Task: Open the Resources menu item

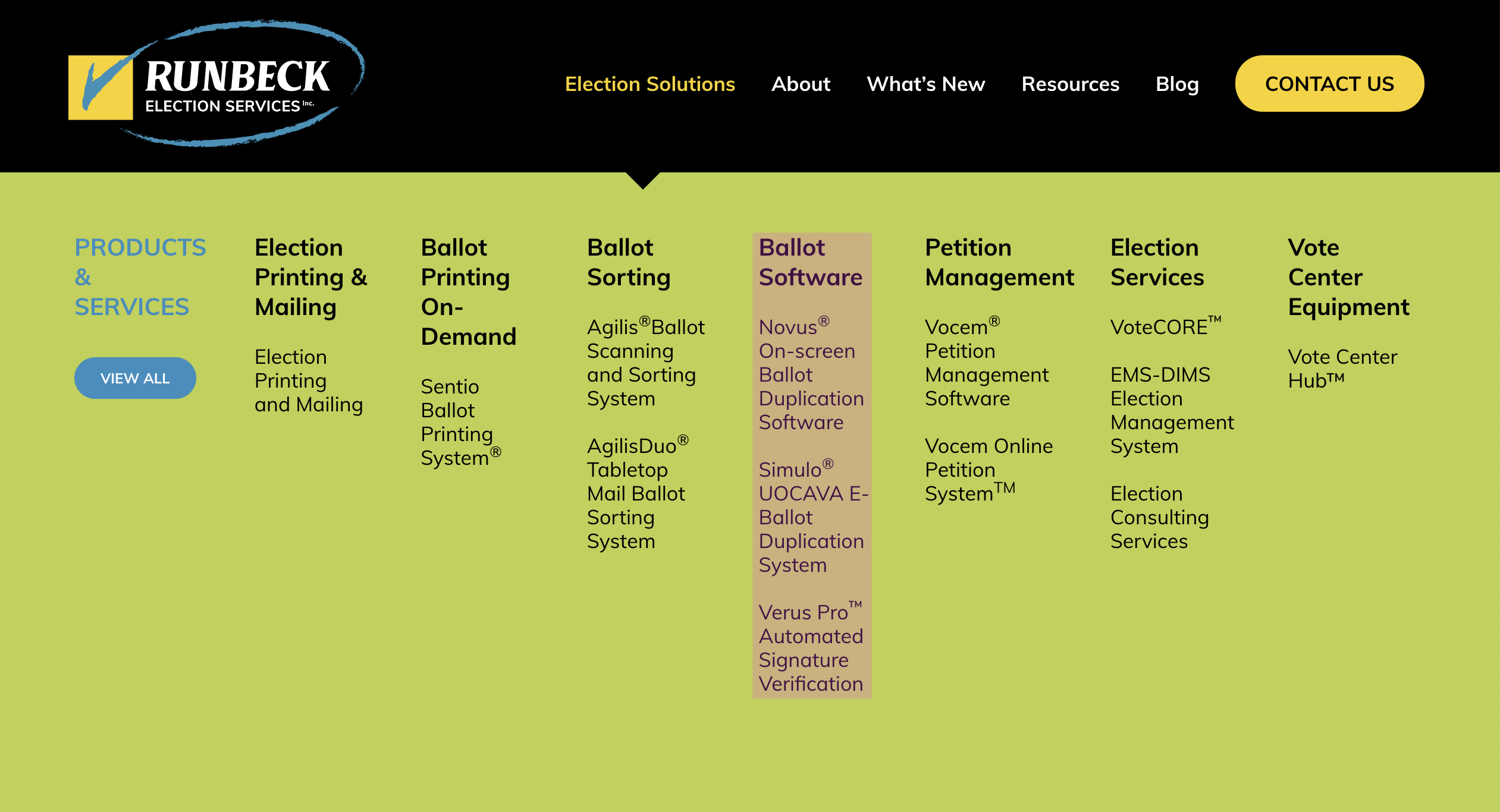Action: click(x=1070, y=84)
